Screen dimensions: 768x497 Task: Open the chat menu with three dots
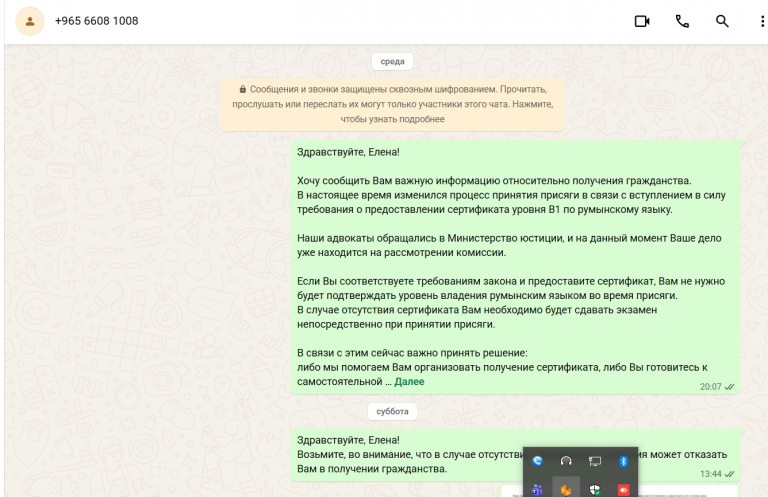coord(762,21)
